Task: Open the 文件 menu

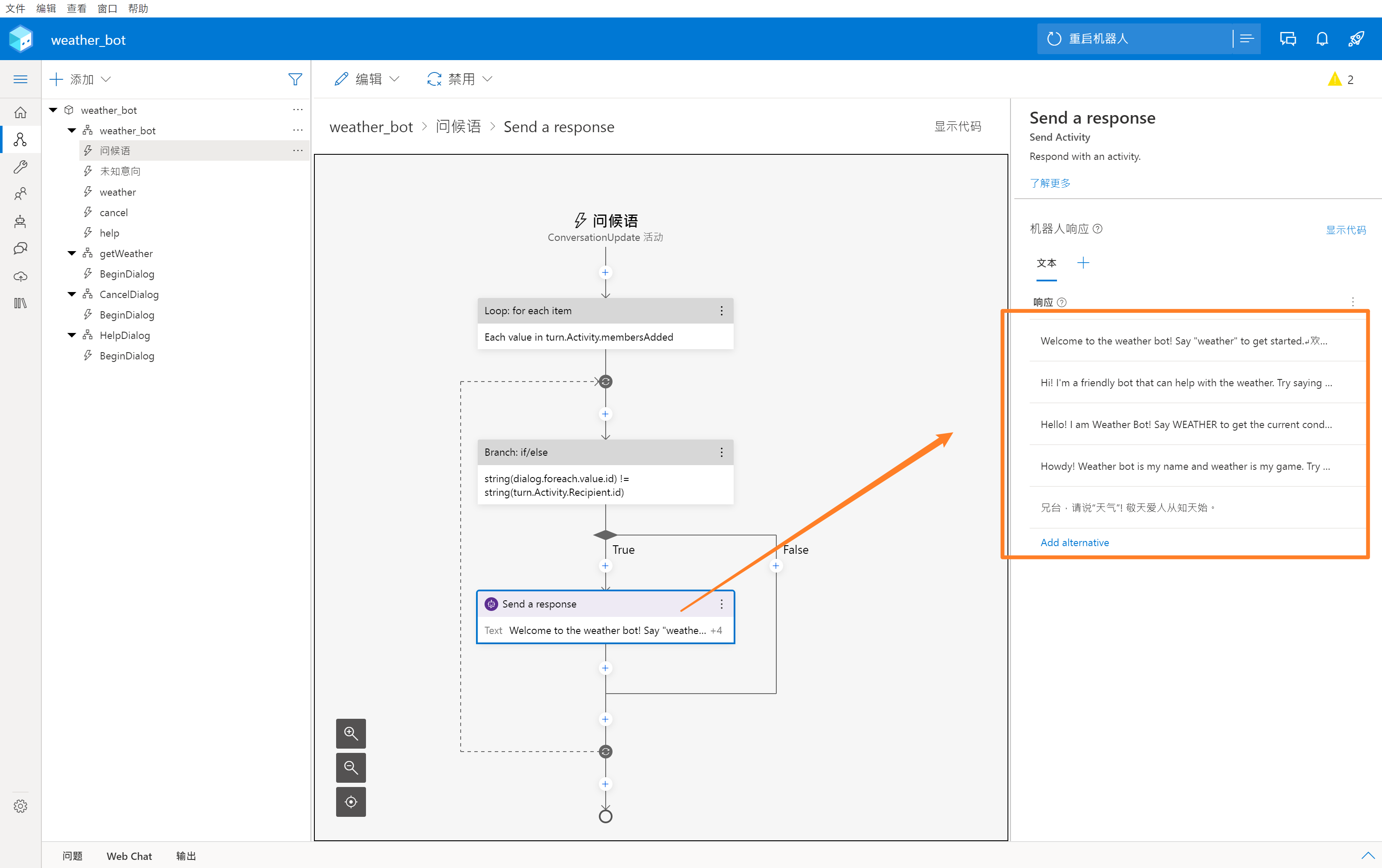Action: click(15, 8)
